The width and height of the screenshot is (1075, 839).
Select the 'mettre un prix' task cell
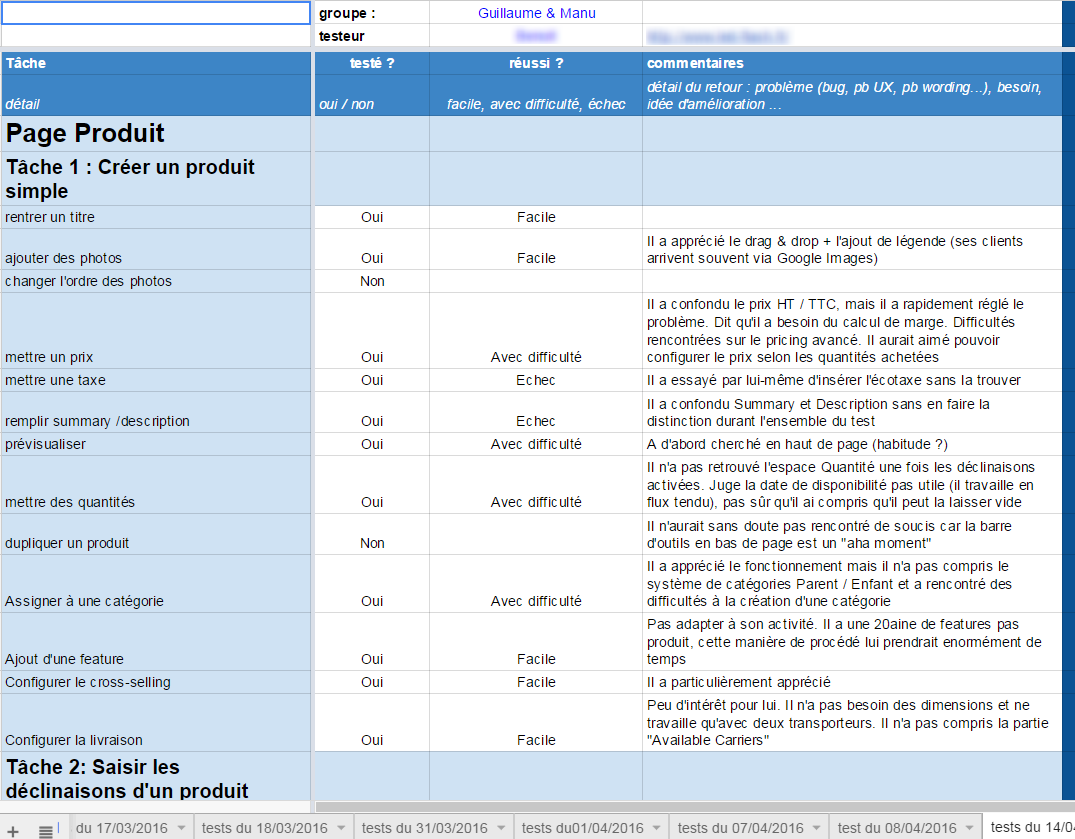pos(156,331)
